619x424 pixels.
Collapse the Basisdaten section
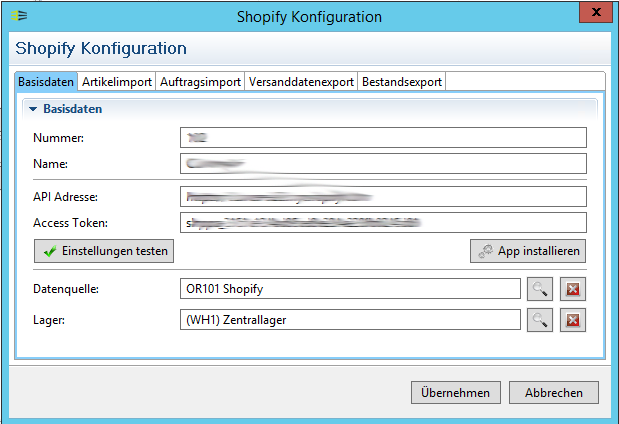pyautogui.click(x=33, y=109)
